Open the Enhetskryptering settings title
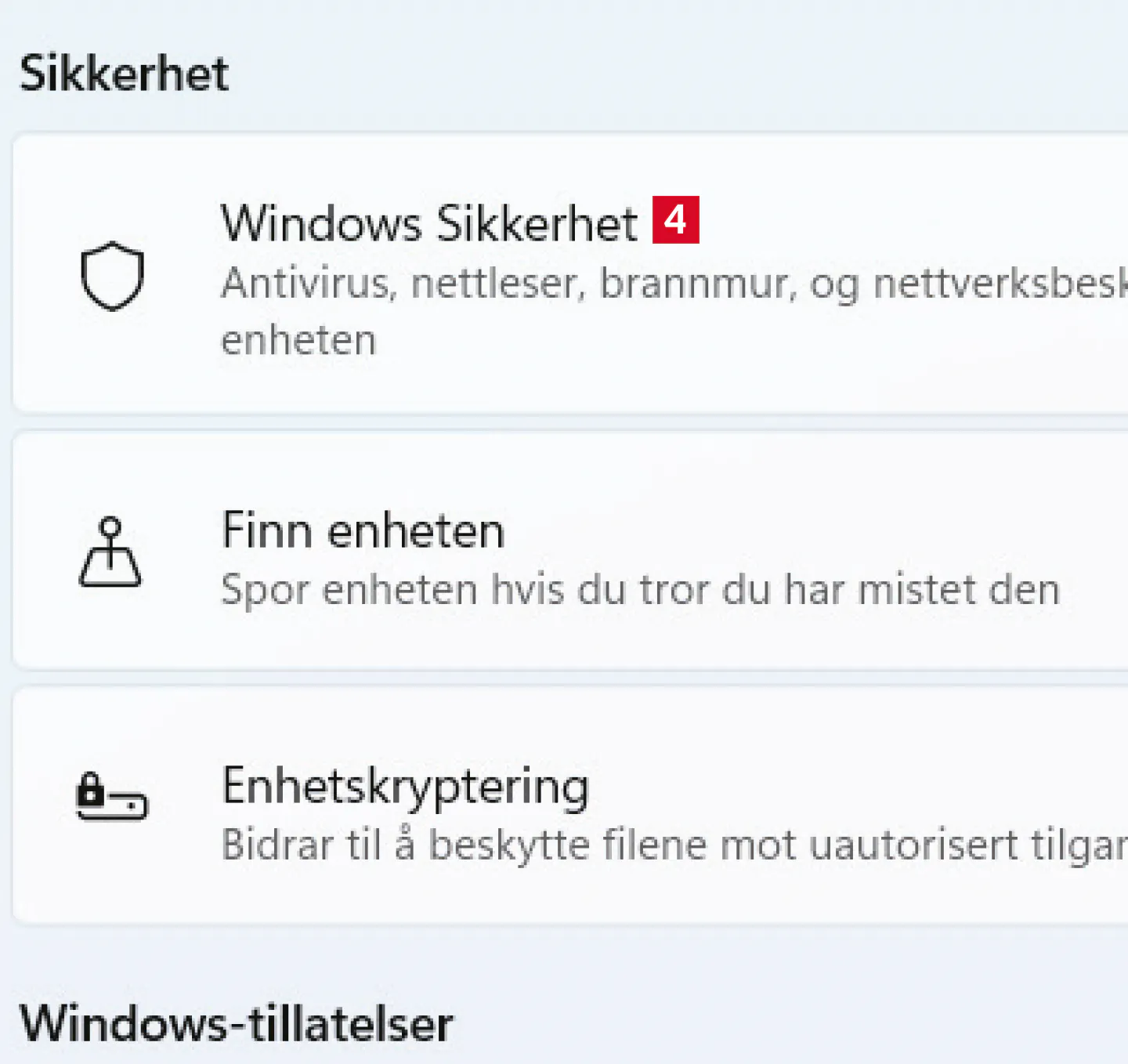The image size is (1128, 1064). tap(405, 786)
